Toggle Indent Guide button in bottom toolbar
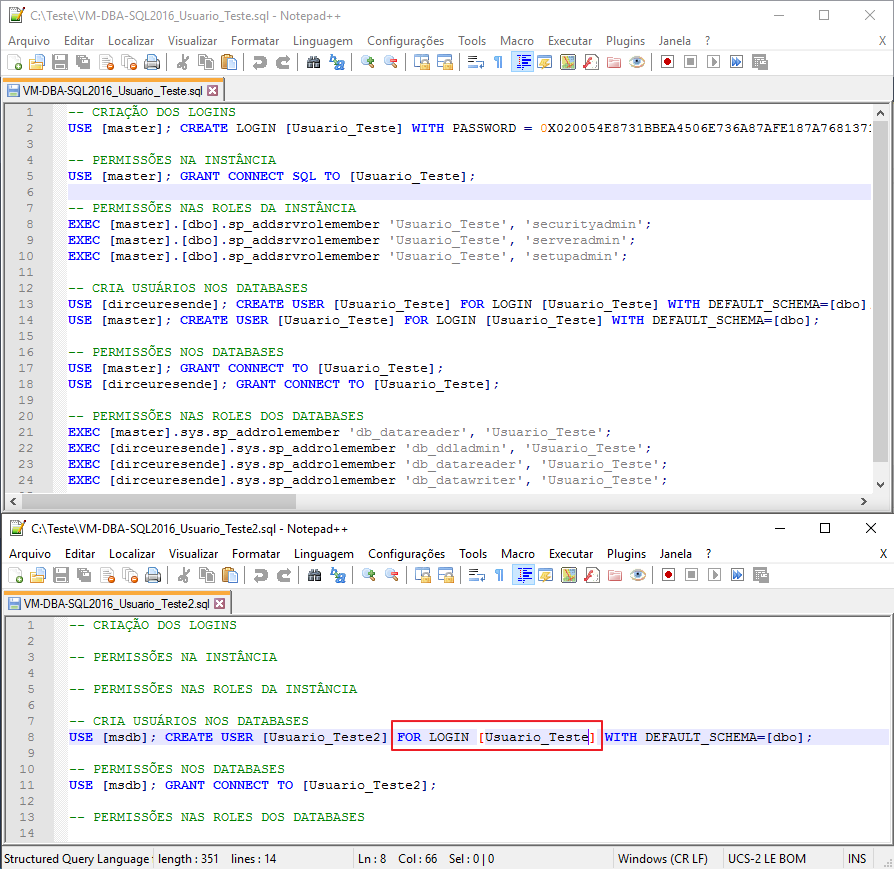The image size is (894, 869). 523,575
